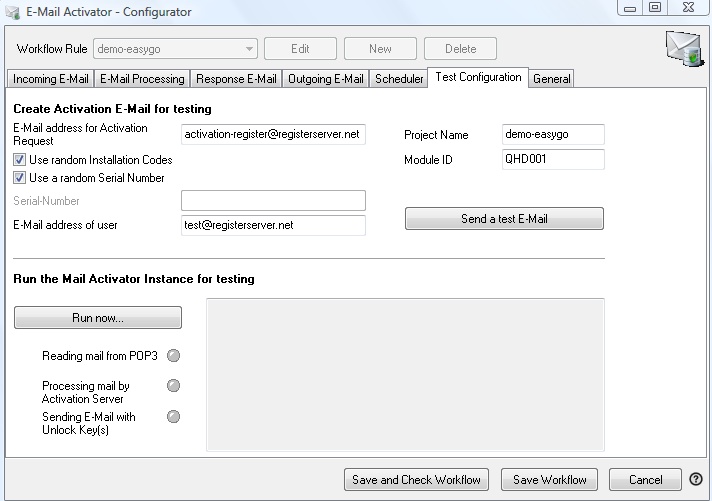Switch to the Incoming E-Mail tab
Screen dimensions: 712x501
pyautogui.click(x=50, y=79)
